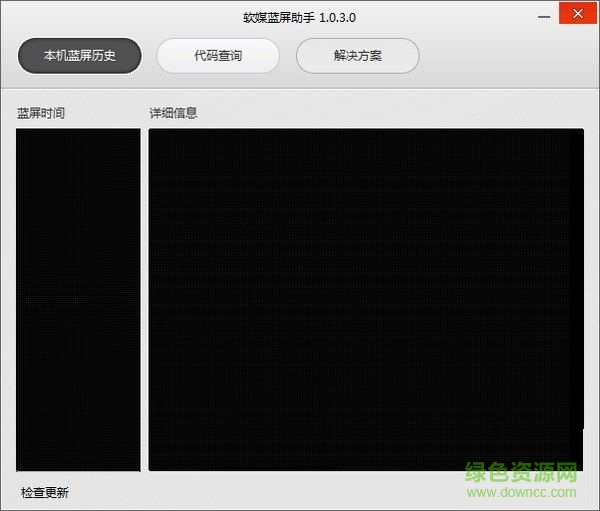Click the detail panel's right-edge scrollbar strip
Image resolution: width=600 pixels, height=511 pixels.
pyautogui.click(x=578, y=298)
